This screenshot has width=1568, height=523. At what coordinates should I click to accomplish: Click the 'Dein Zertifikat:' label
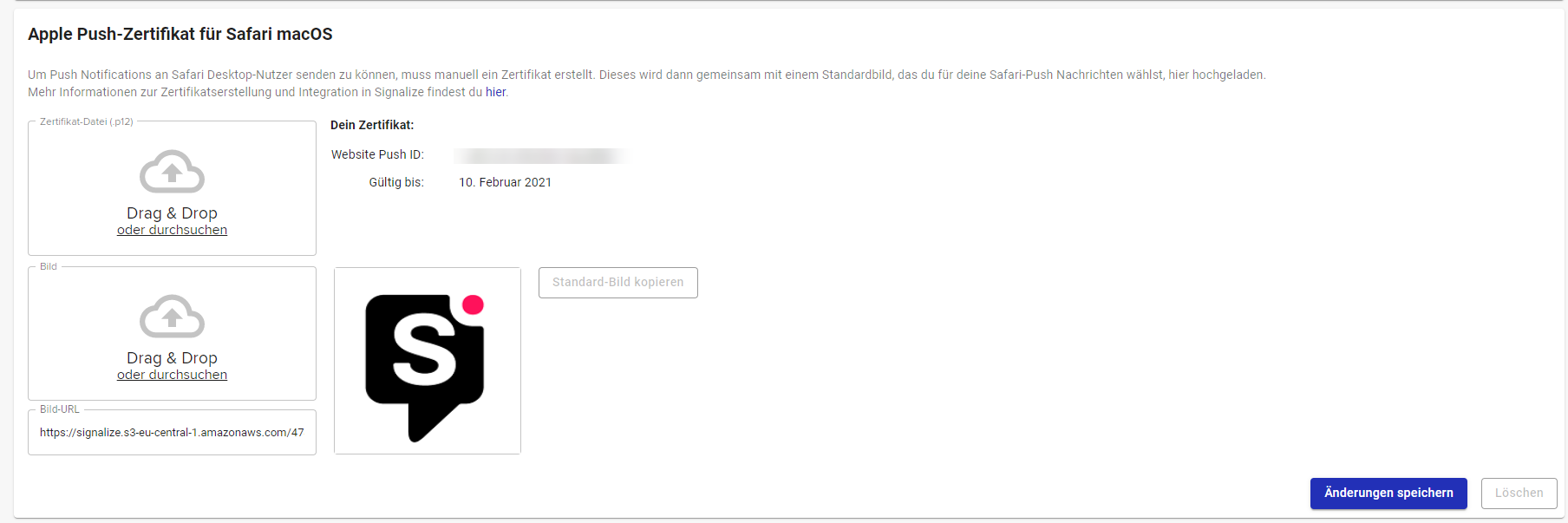coord(372,125)
